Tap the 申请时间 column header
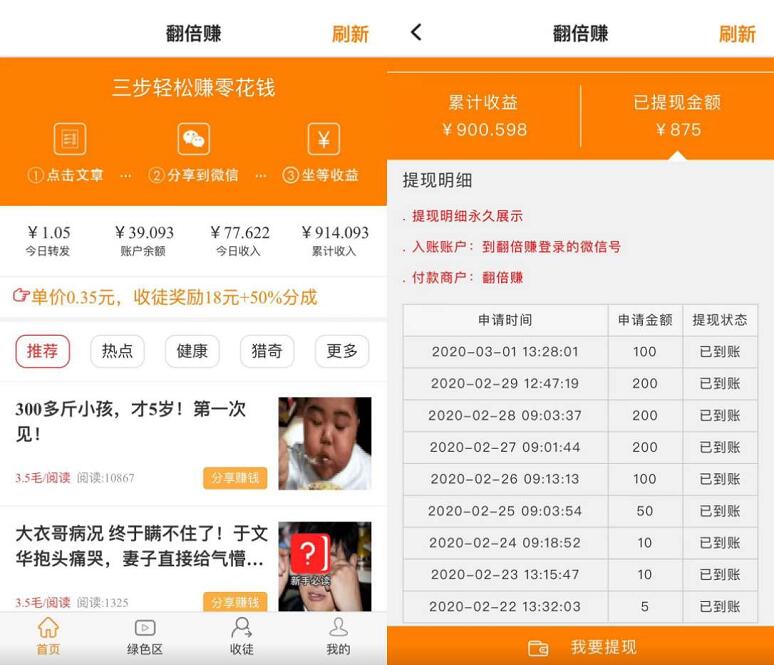 coord(505,320)
